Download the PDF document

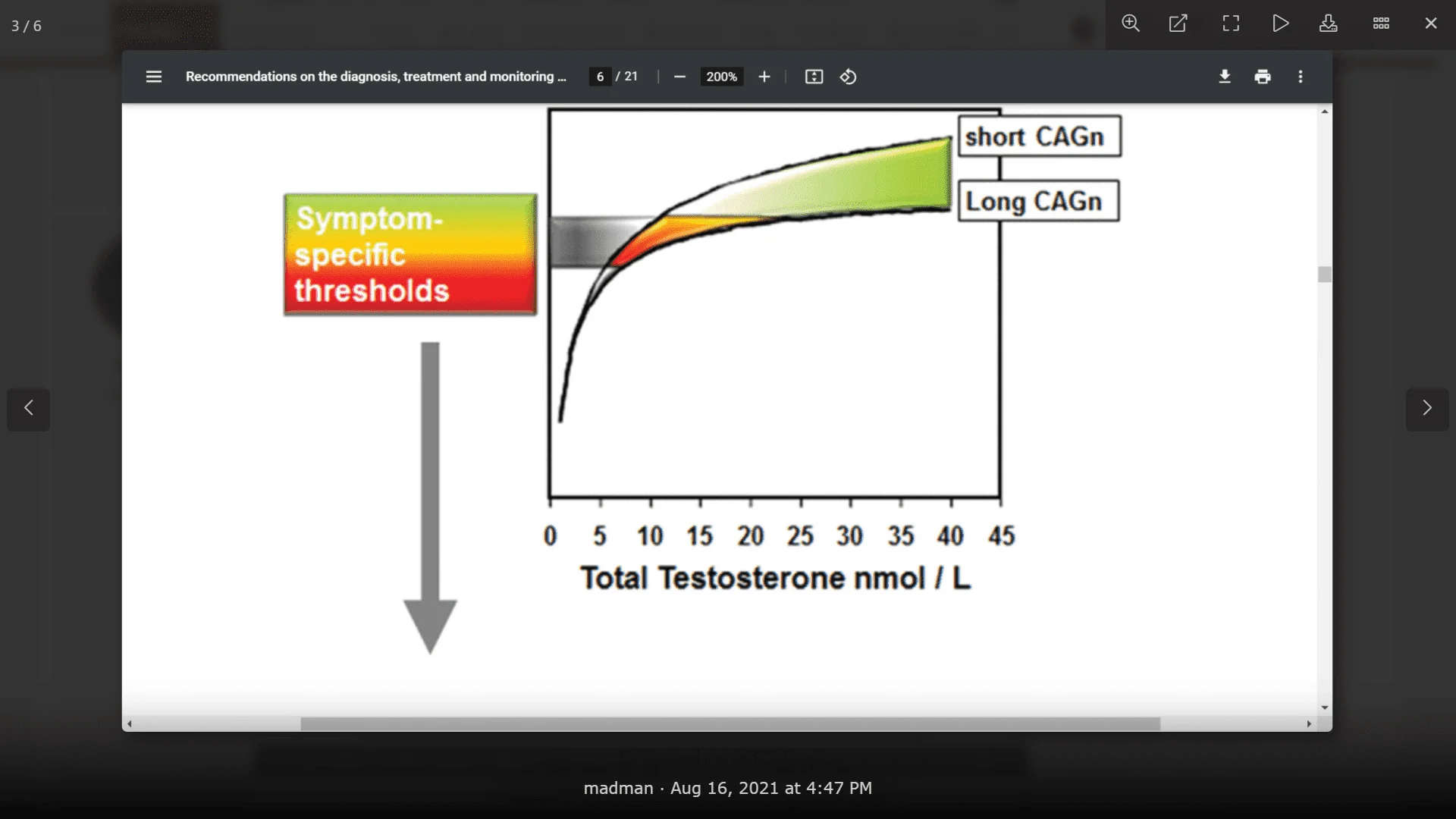[x=1225, y=77]
